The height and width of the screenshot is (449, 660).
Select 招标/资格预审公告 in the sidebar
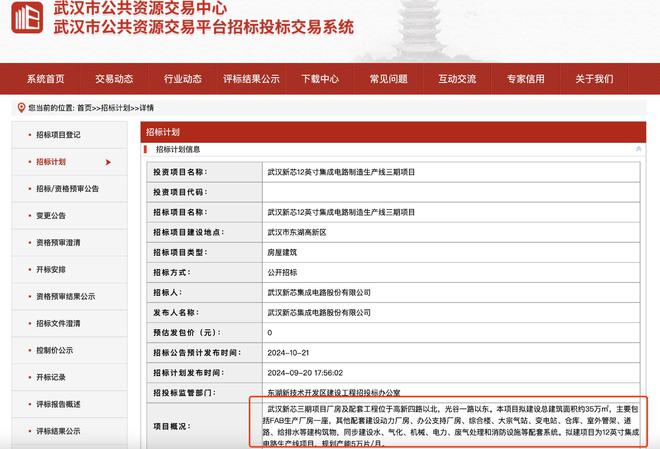[x=67, y=189]
